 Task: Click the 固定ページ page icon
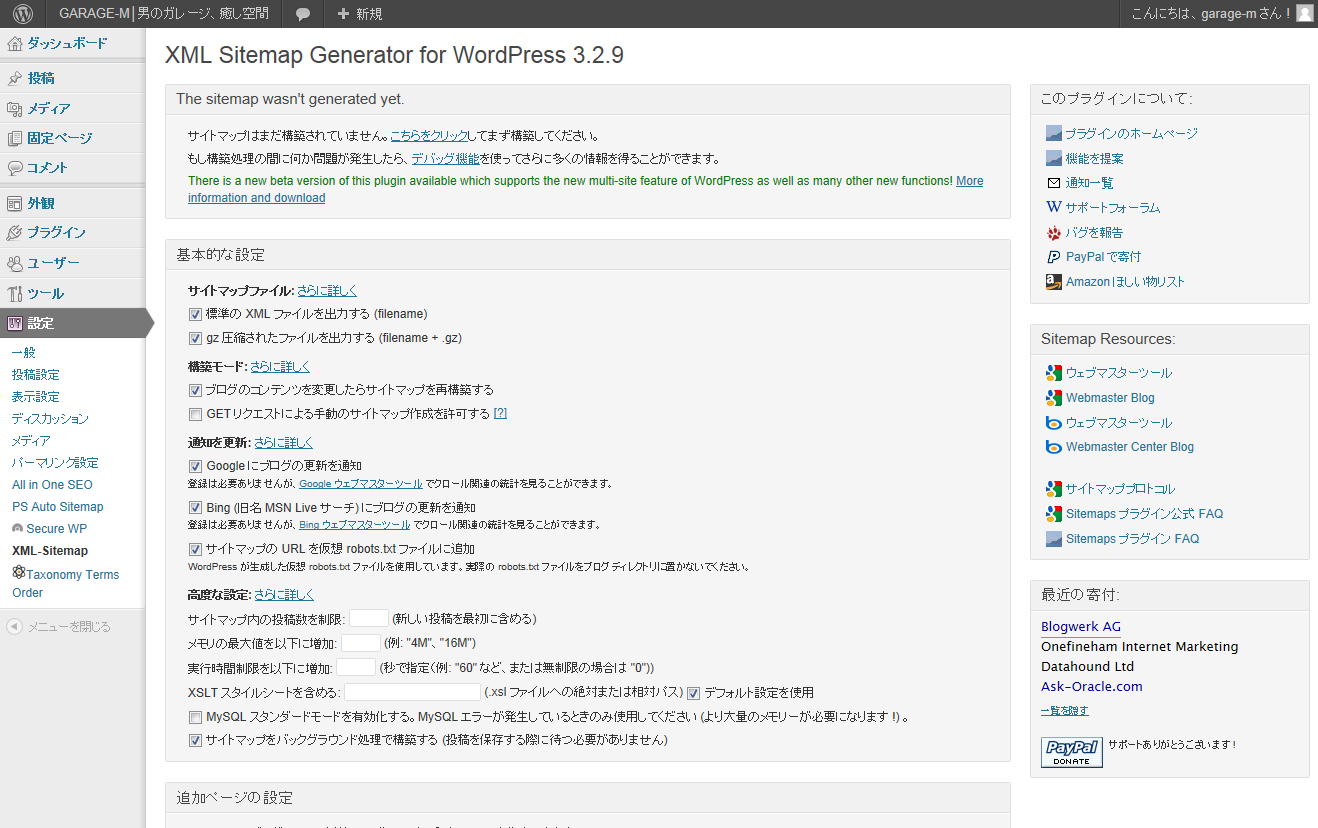click(x=15, y=138)
